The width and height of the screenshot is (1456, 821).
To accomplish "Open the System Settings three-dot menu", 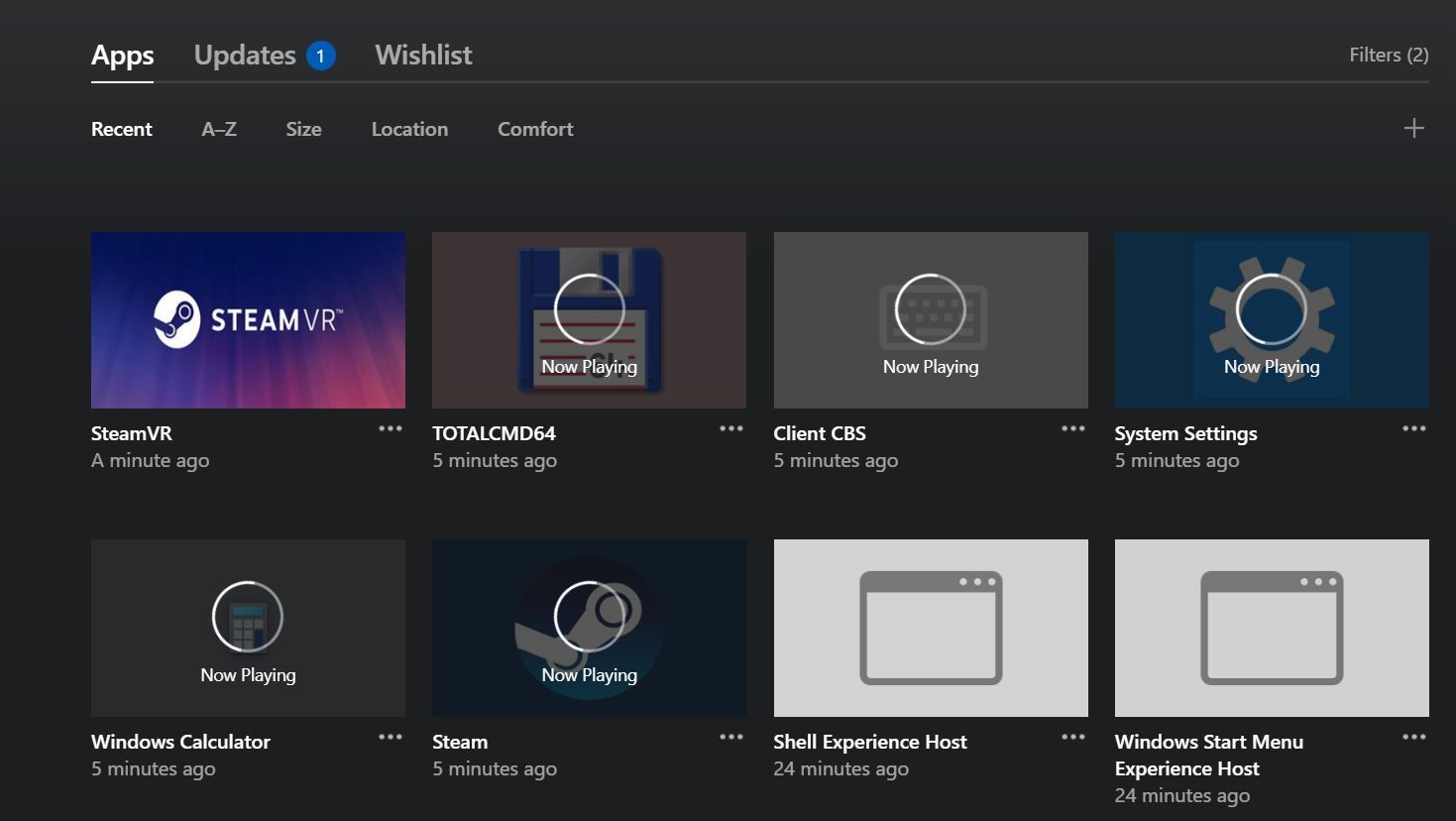I will (x=1414, y=429).
